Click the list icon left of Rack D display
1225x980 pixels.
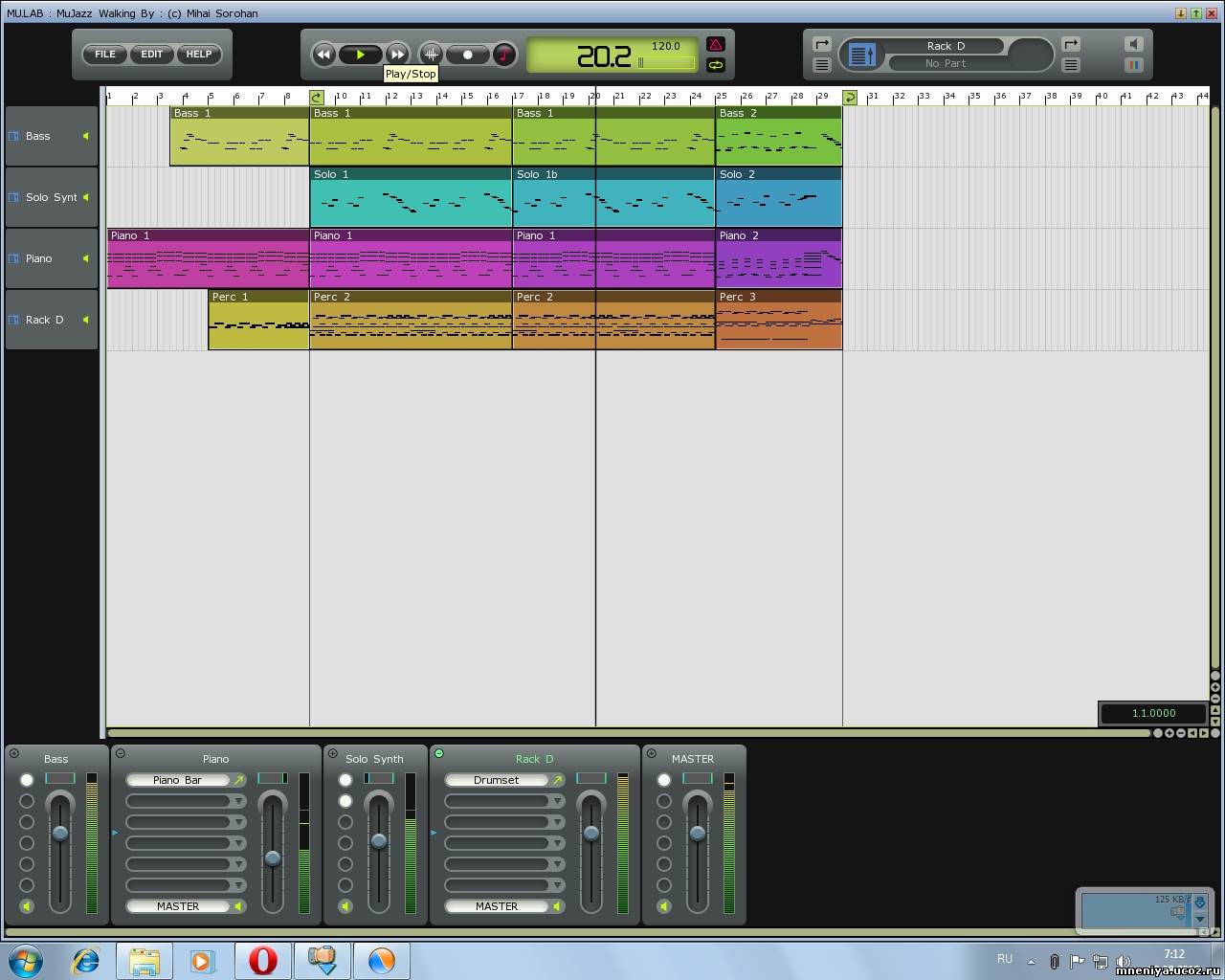[x=821, y=65]
